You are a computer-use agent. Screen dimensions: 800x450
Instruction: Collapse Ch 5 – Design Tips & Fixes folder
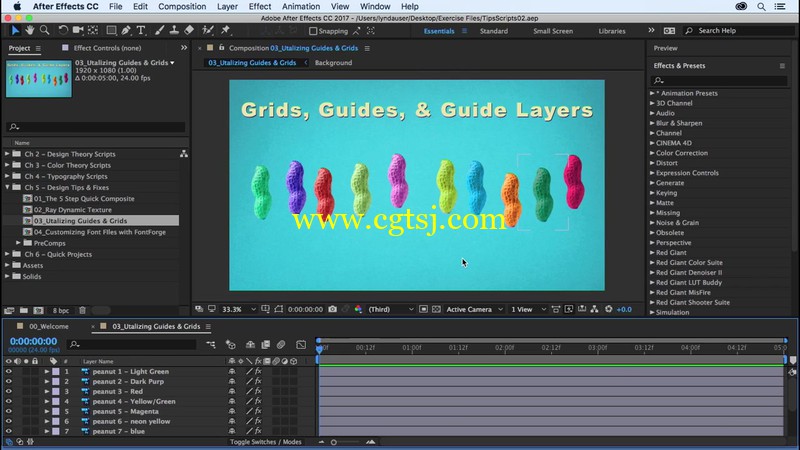point(7,187)
